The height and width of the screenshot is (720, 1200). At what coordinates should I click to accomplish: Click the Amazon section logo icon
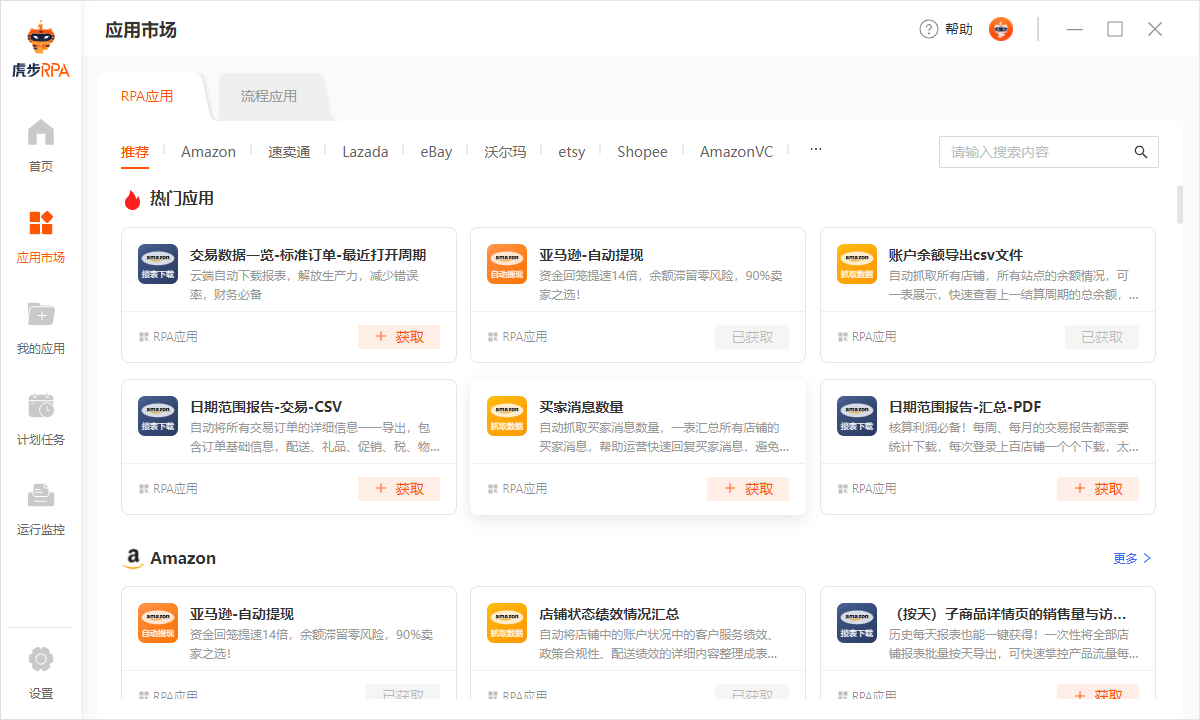(132, 559)
